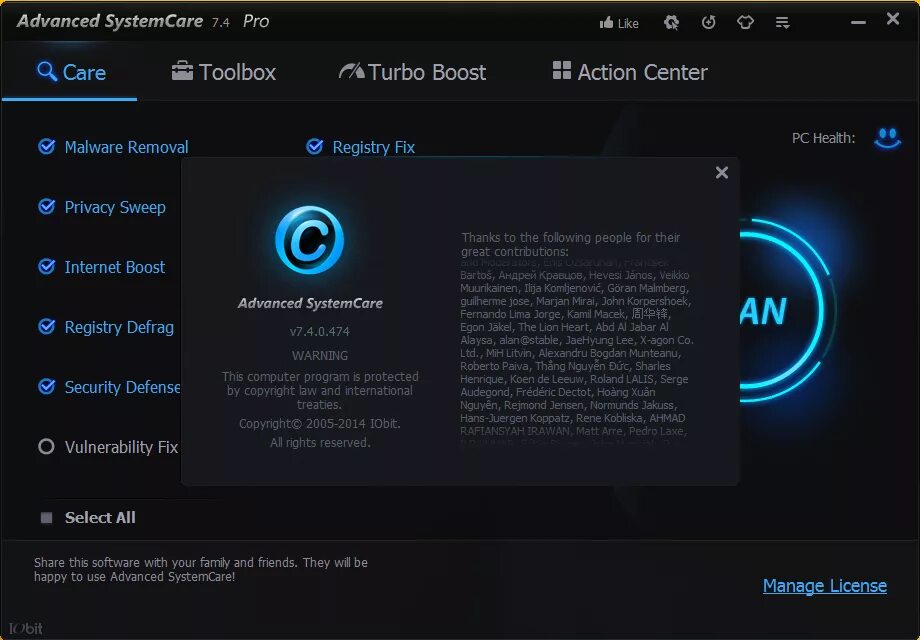
Task: Open the Action Center tab
Action: (x=630, y=72)
